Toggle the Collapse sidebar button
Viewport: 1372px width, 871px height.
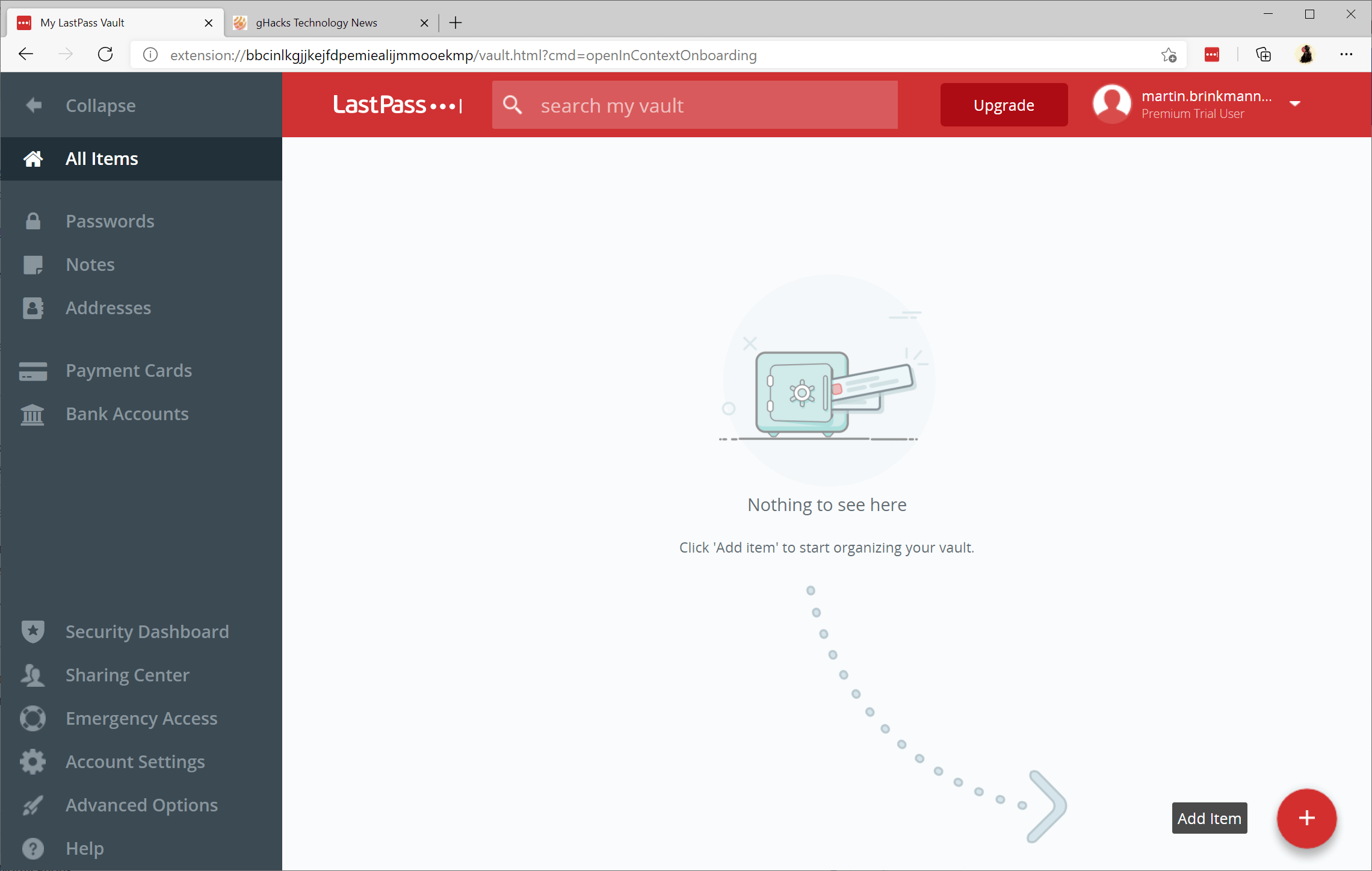coord(101,105)
